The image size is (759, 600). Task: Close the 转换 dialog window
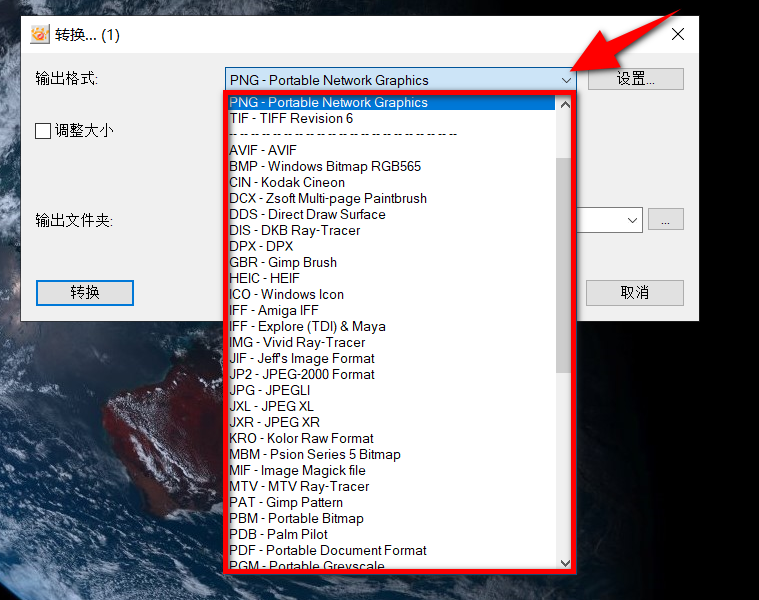[678, 35]
